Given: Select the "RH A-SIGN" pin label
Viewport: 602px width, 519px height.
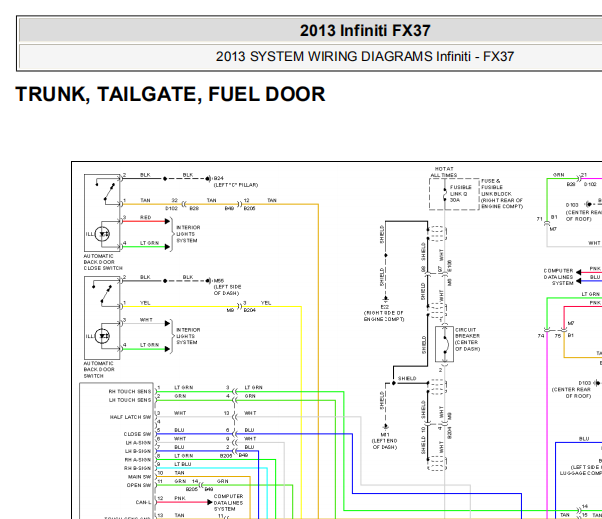Looking at the screenshot, I should [137, 459].
